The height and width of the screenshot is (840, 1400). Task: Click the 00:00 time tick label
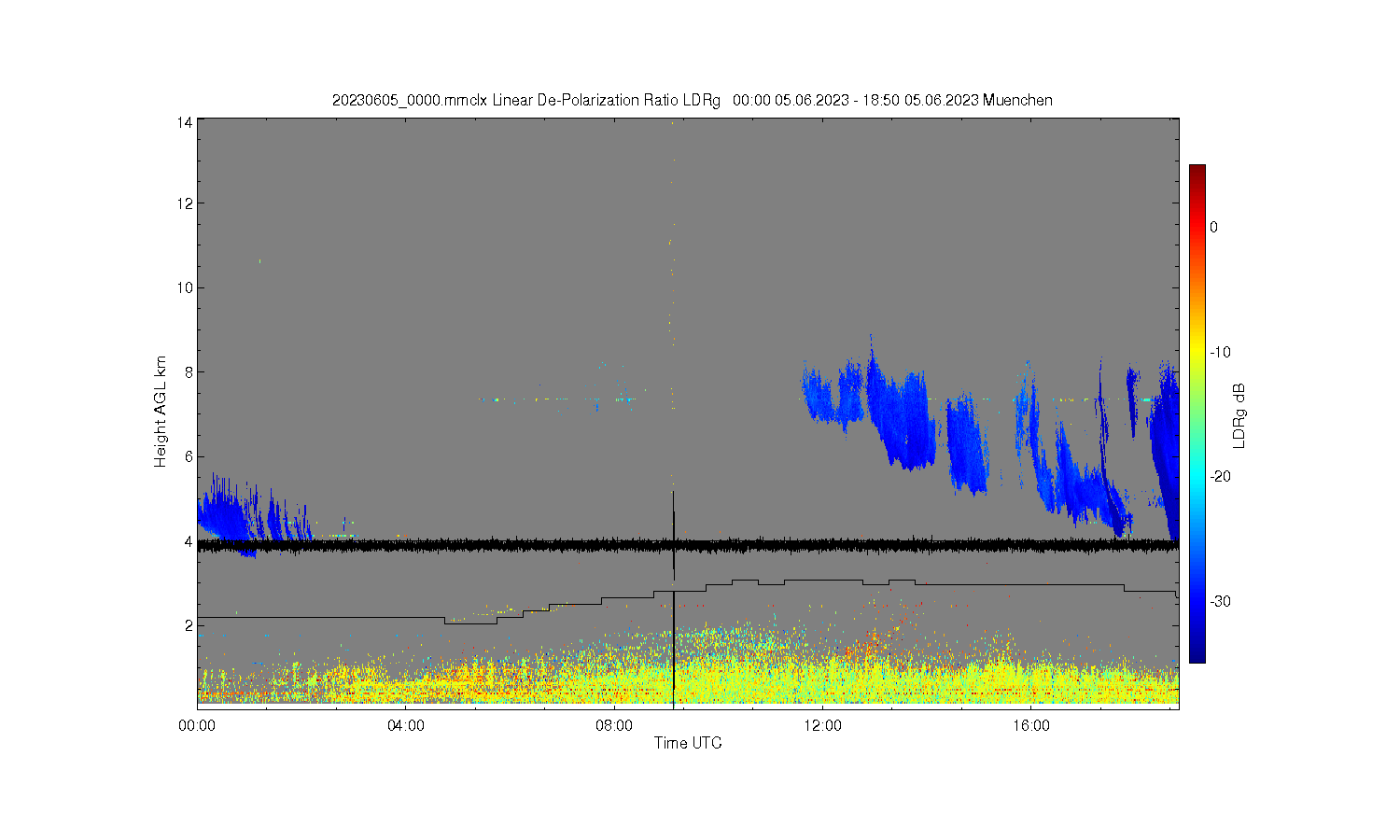pos(197,725)
